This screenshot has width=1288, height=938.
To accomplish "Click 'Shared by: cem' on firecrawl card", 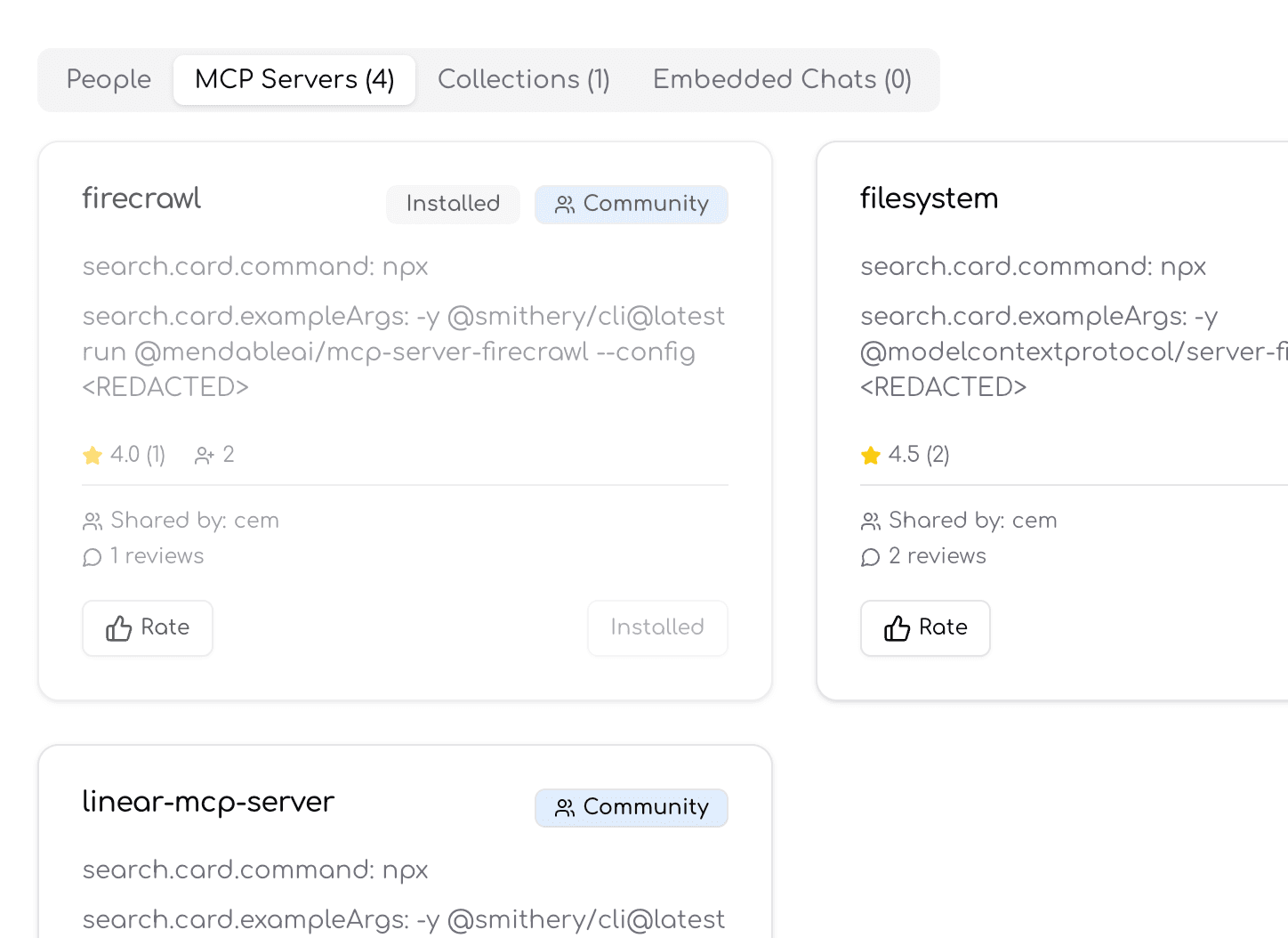I will (x=195, y=521).
